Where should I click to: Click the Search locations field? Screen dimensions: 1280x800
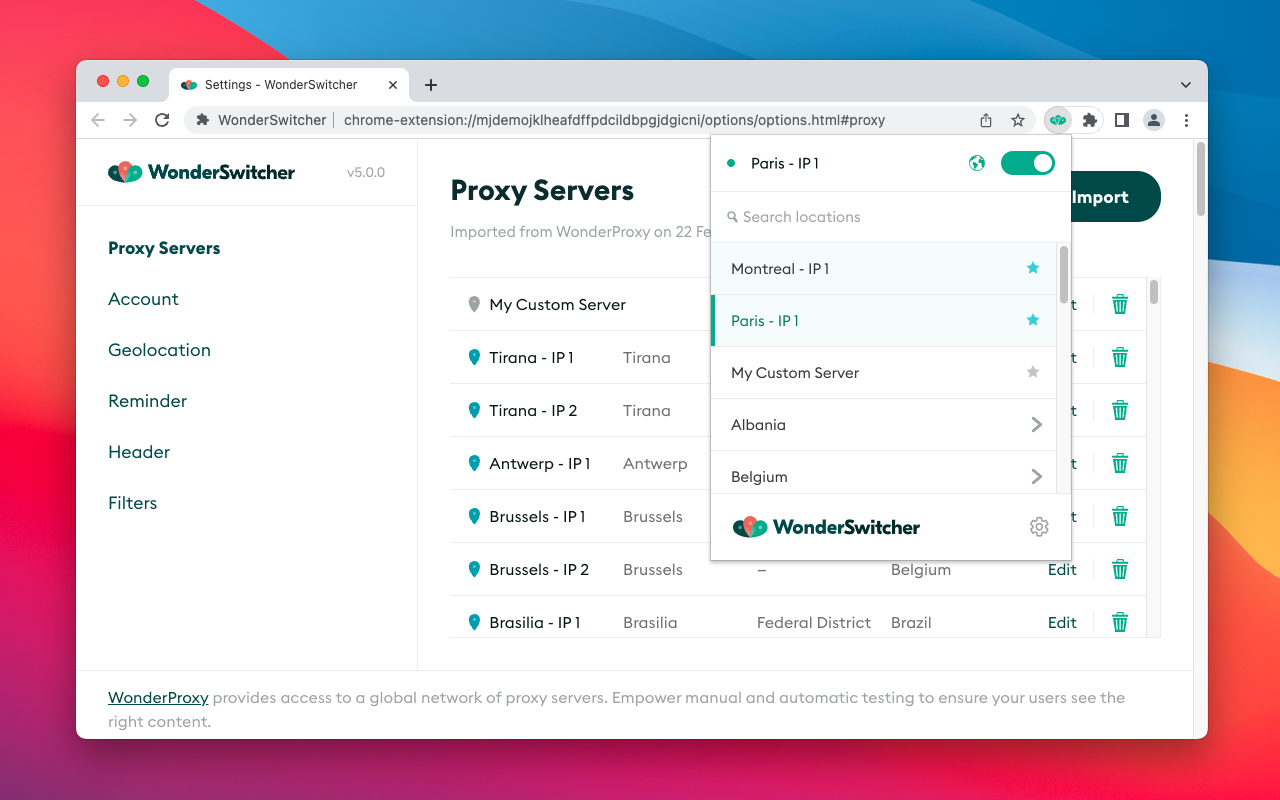point(890,217)
